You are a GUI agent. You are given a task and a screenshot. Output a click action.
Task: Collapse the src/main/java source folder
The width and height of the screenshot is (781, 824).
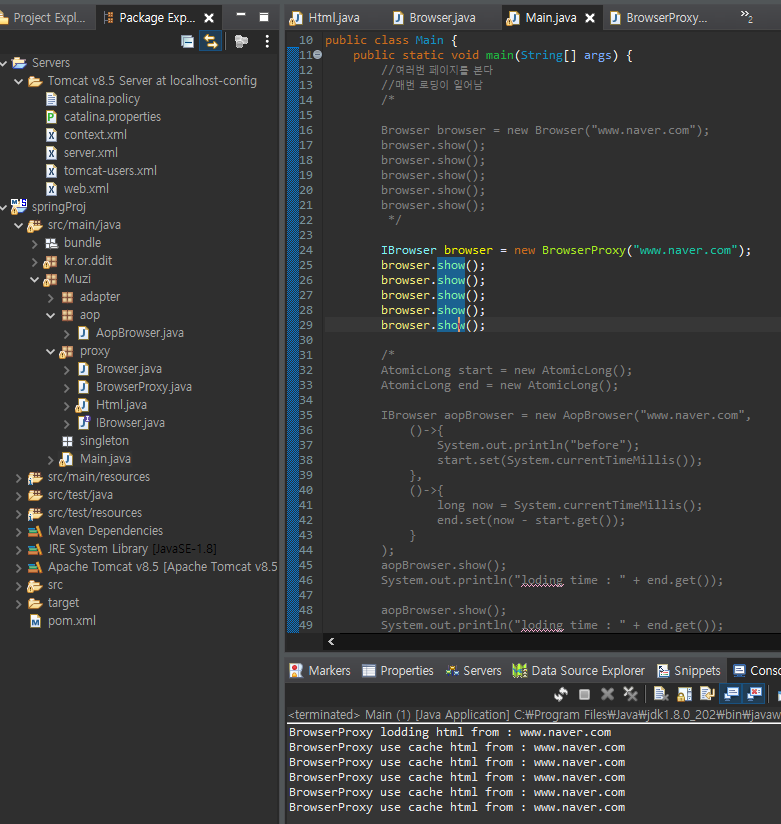tap(18, 225)
